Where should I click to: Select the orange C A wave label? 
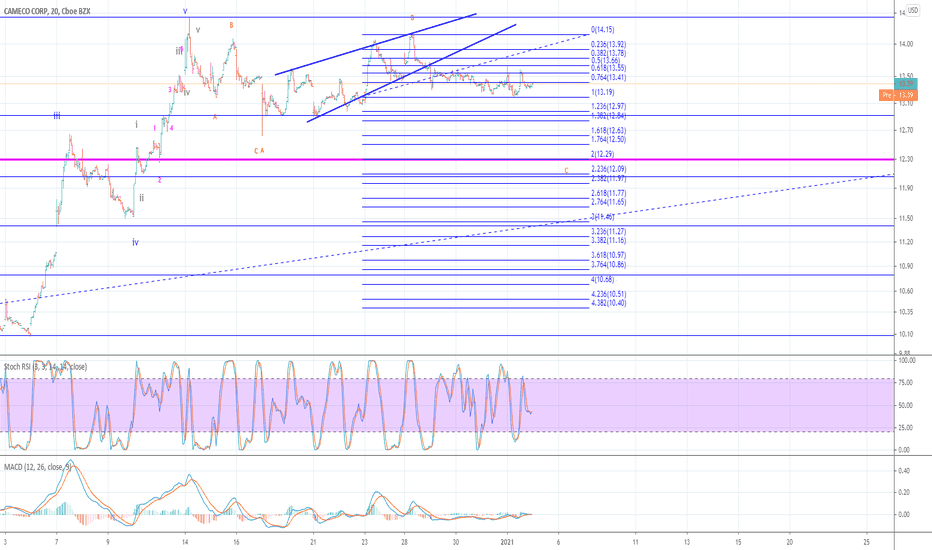pyautogui.click(x=259, y=151)
